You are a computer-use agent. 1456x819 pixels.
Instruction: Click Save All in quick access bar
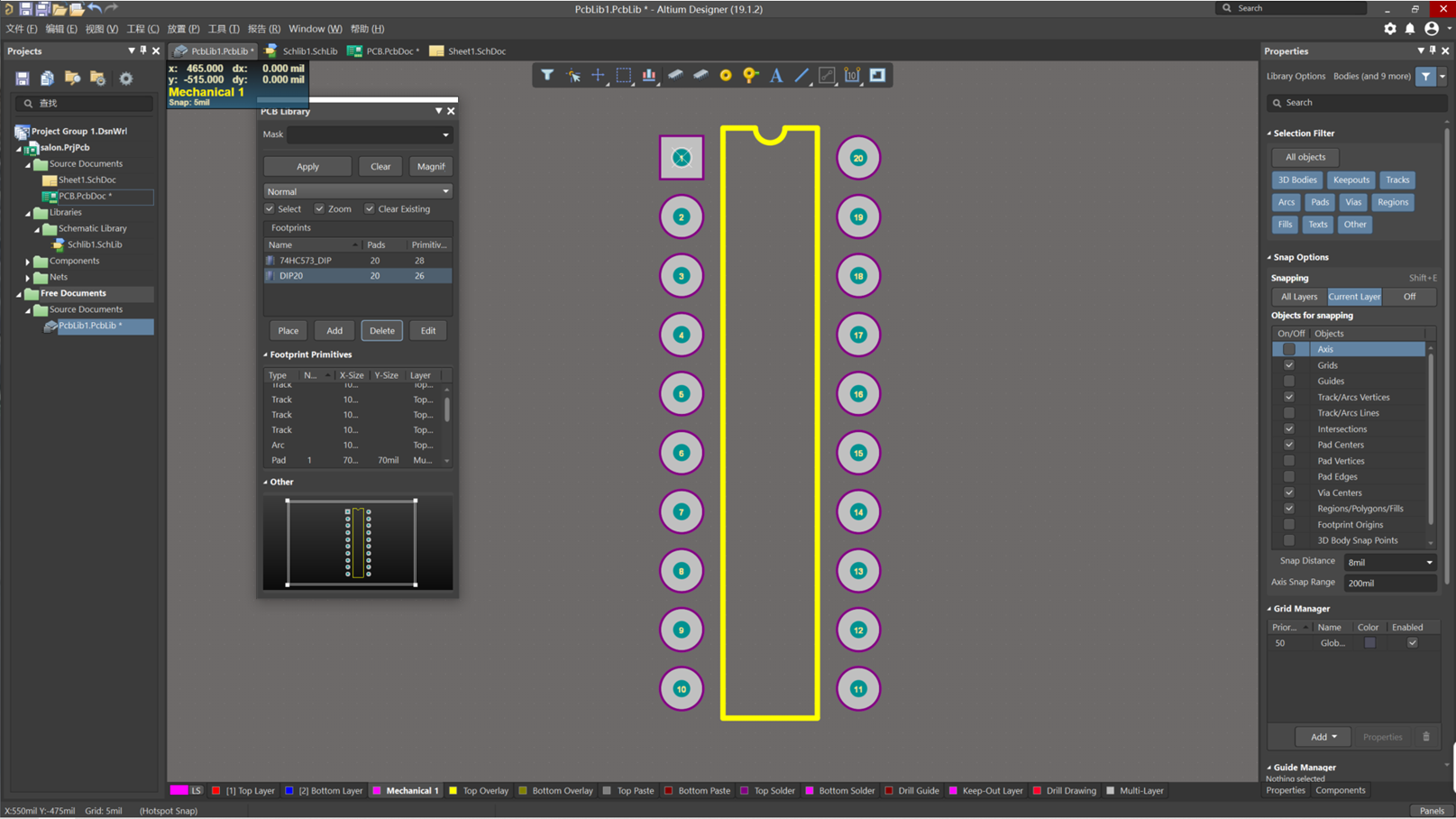tap(42, 9)
